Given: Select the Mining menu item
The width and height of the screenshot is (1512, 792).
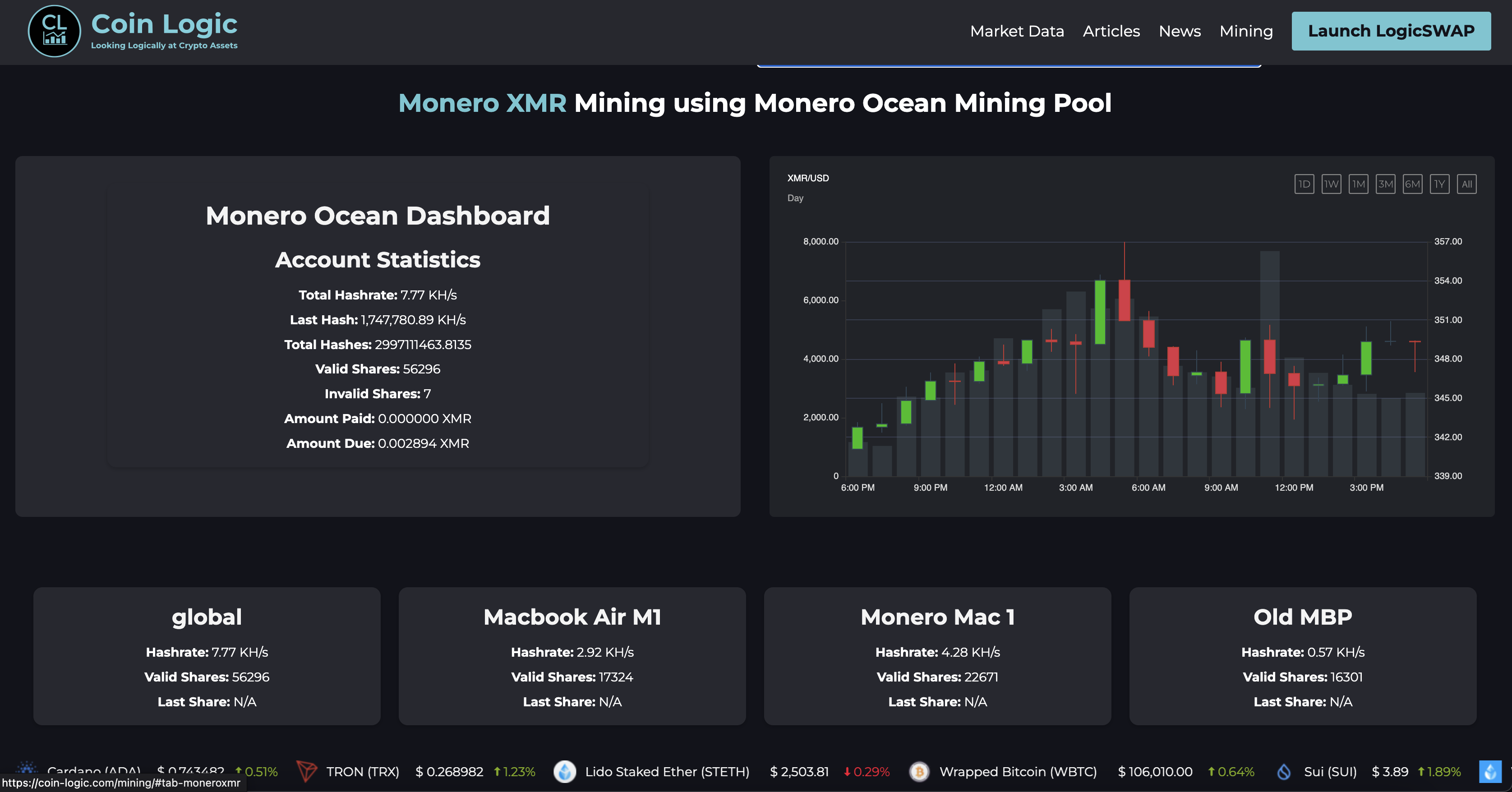Looking at the screenshot, I should coord(1246,31).
